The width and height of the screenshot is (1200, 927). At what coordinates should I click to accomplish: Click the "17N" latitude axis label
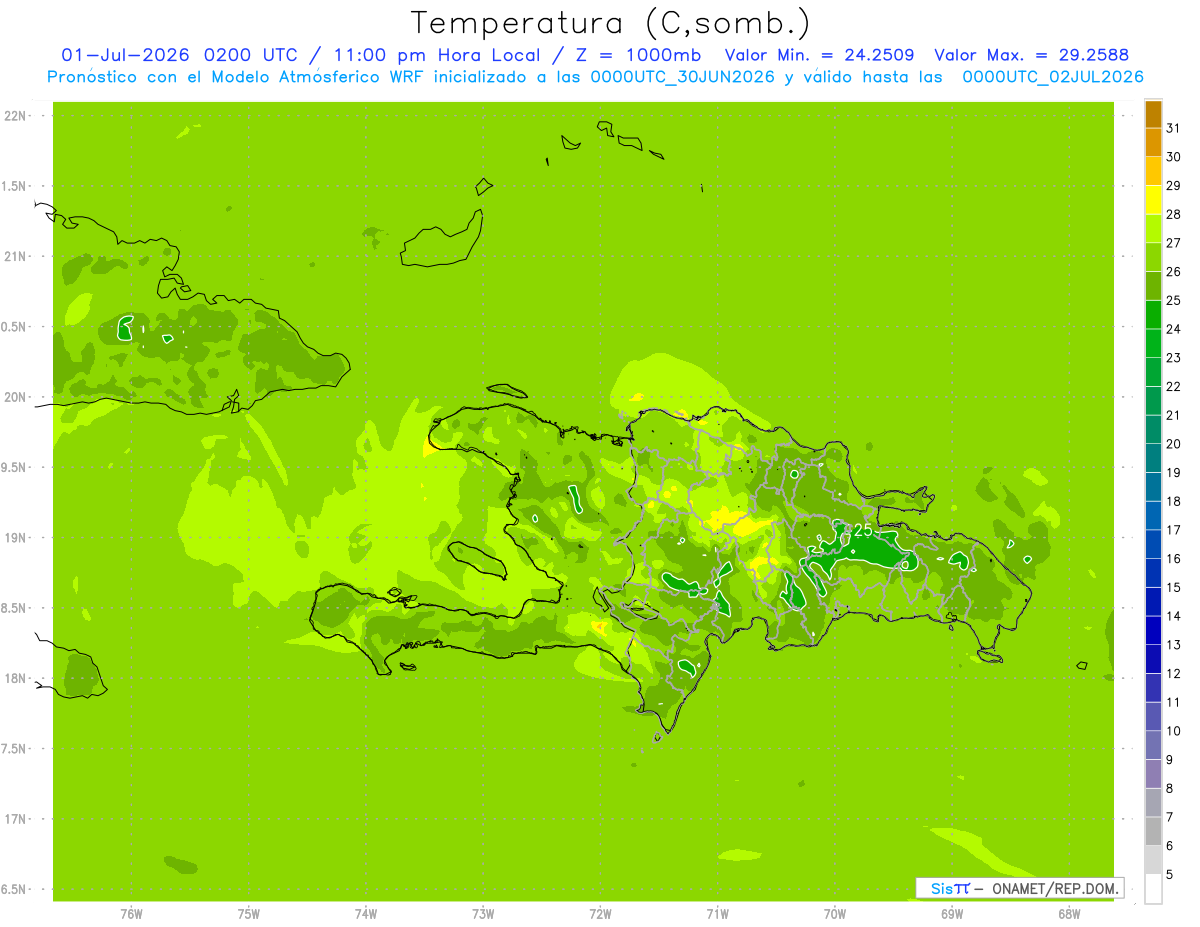pos(15,819)
